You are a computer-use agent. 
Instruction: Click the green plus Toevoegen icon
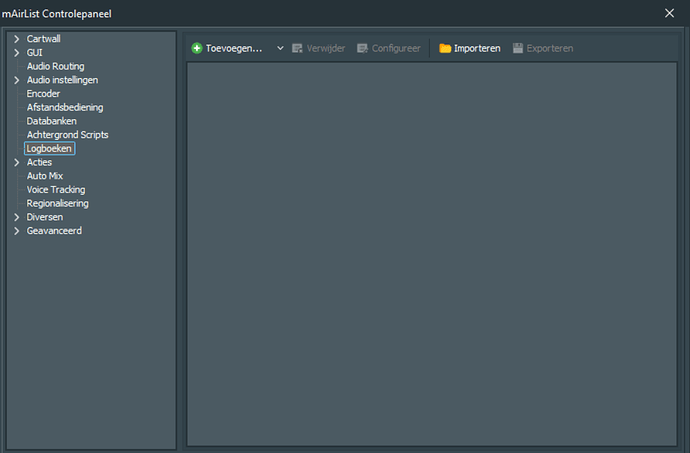197,48
